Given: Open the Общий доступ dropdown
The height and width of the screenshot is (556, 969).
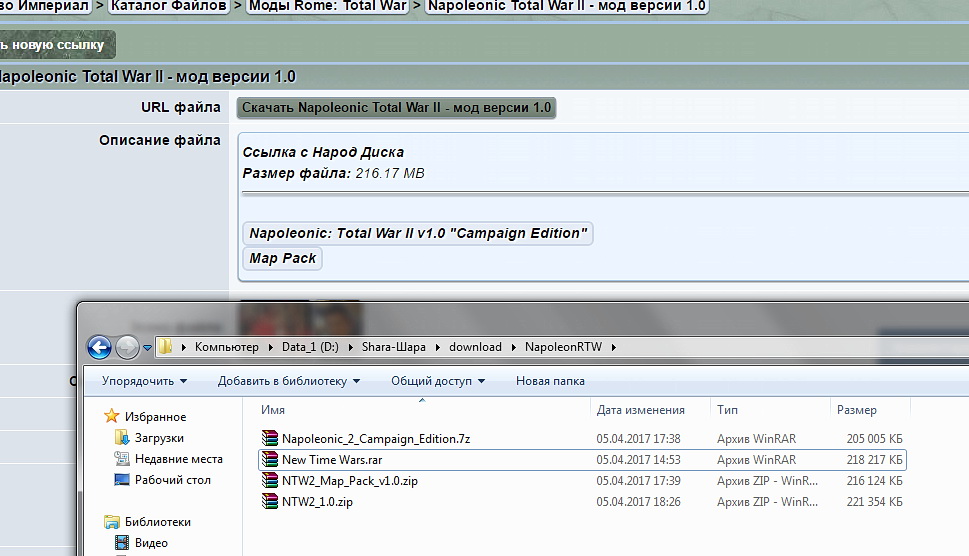Looking at the screenshot, I should (438, 381).
